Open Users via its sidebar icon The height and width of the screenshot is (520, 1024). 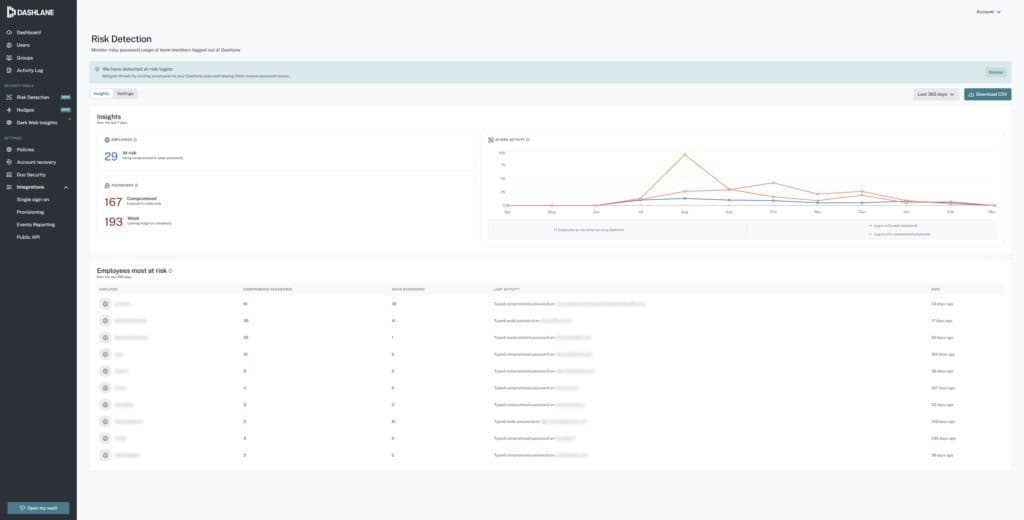point(9,45)
